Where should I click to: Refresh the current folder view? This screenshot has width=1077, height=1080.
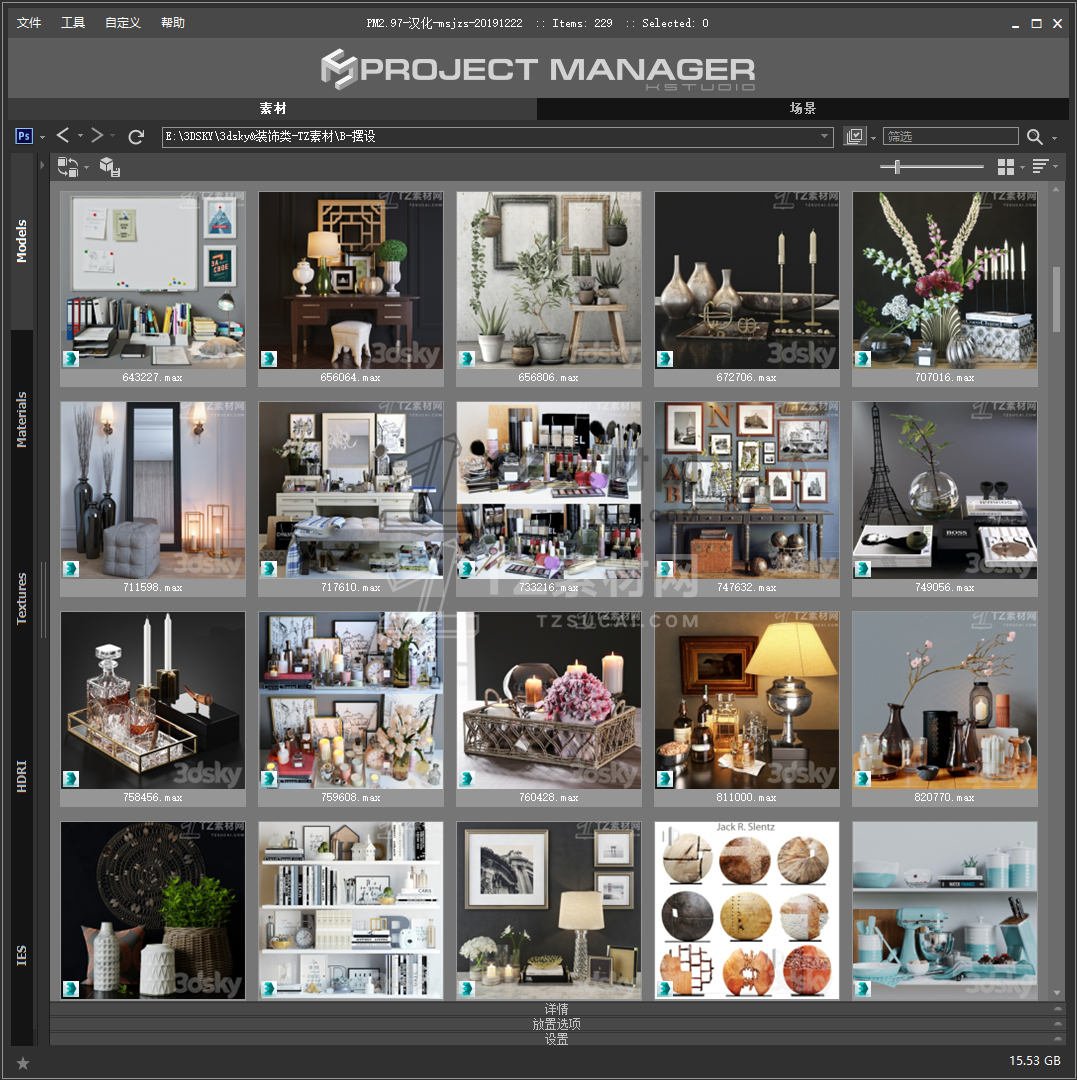(x=136, y=136)
